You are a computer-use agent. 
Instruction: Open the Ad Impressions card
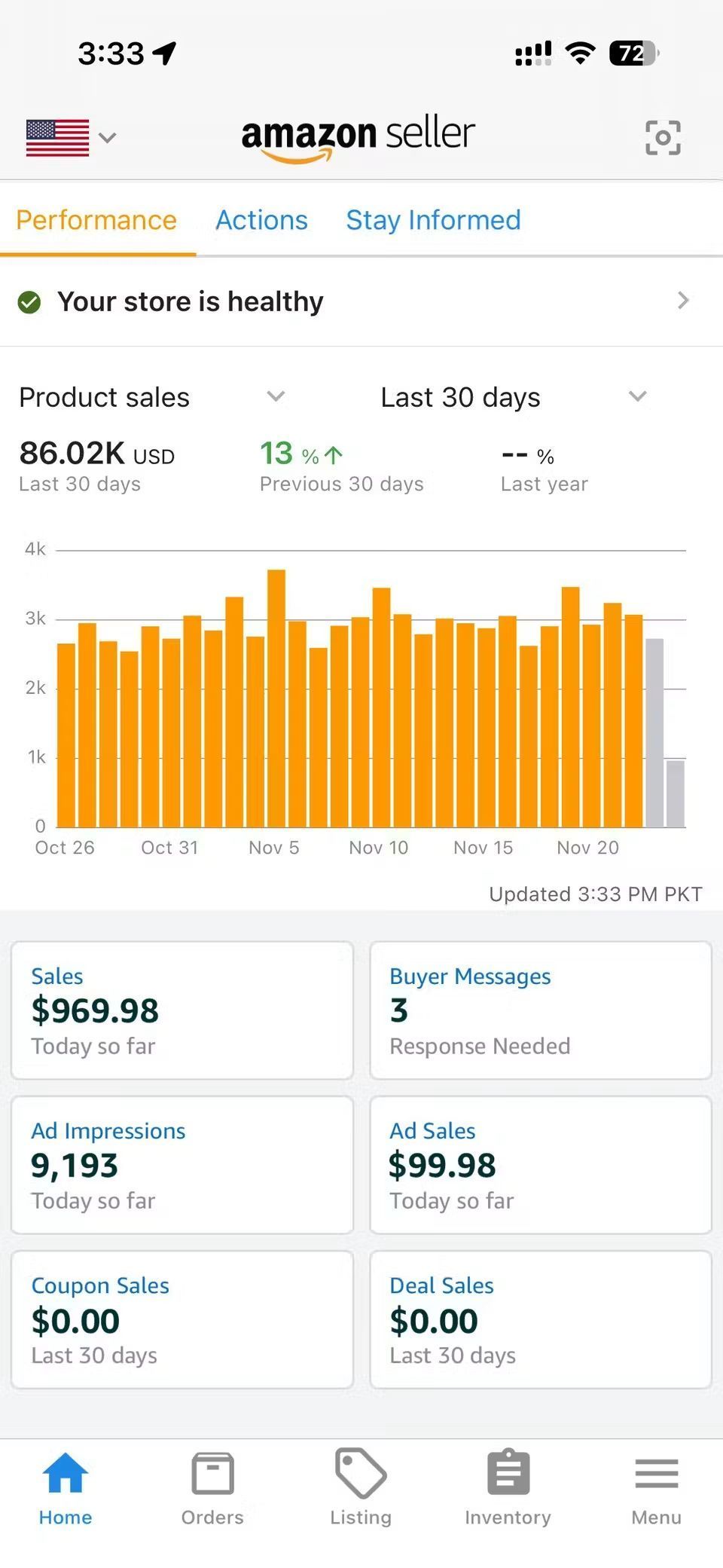(x=182, y=1165)
